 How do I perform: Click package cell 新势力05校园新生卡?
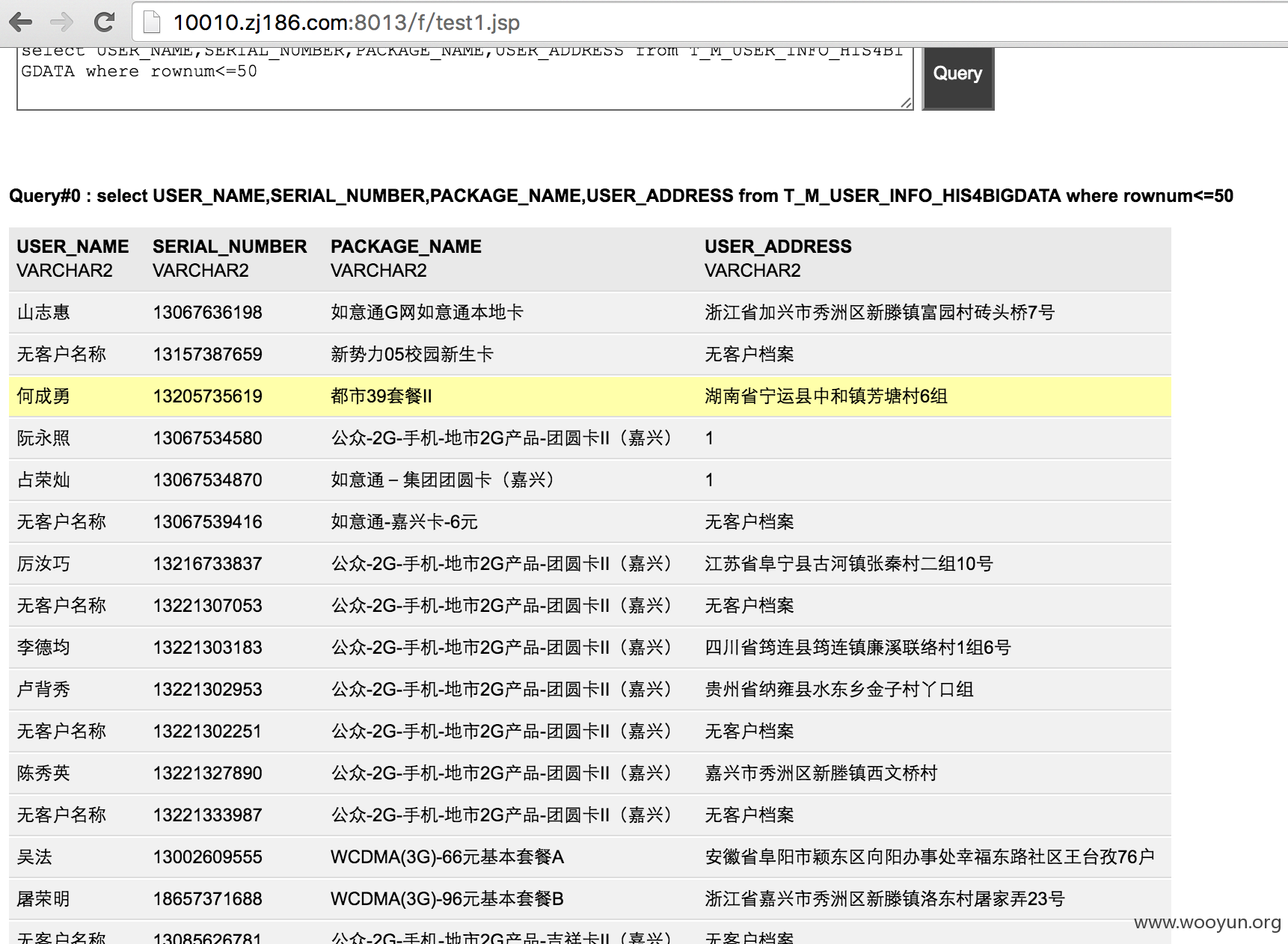click(x=412, y=354)
